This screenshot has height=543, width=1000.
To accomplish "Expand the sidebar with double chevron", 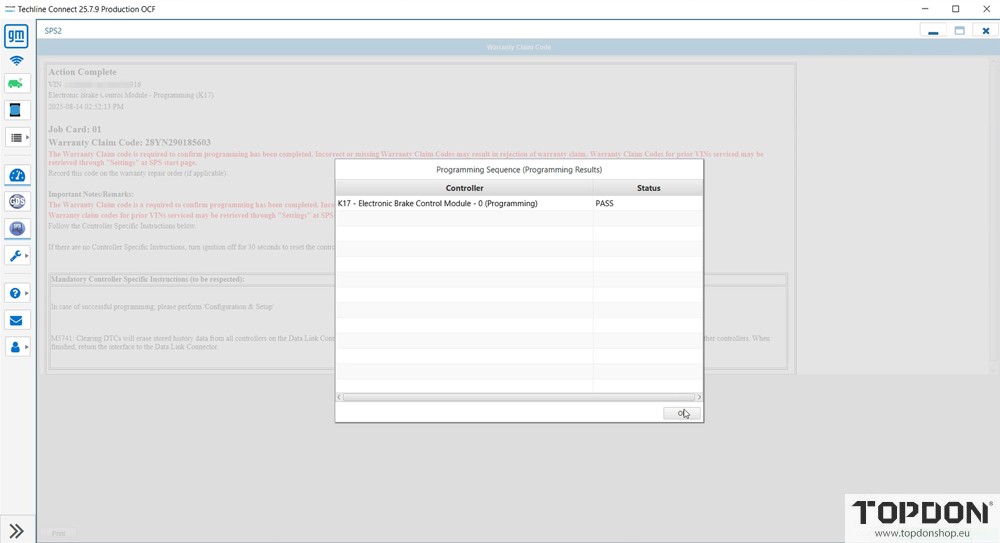I will tap(17, 531).
